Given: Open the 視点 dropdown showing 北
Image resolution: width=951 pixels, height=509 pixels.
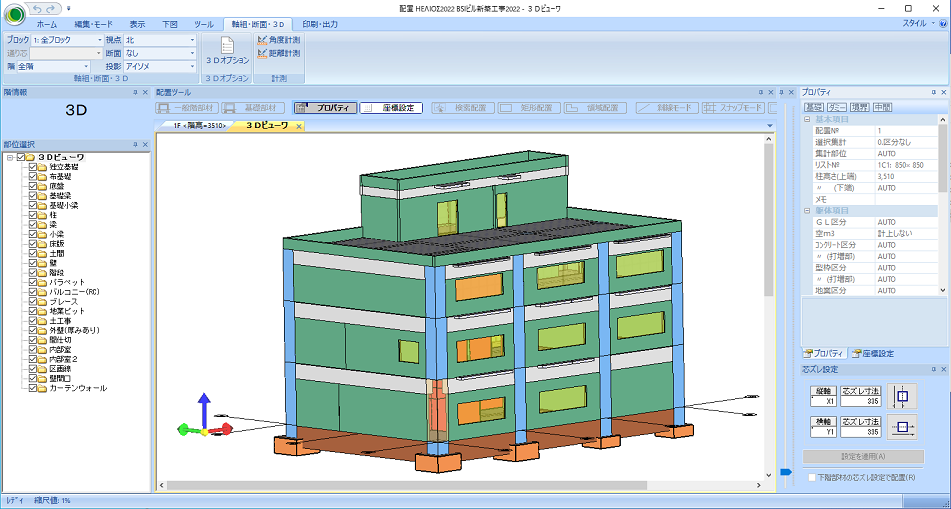Looking at the screenshot, I should tap(193, 40).
